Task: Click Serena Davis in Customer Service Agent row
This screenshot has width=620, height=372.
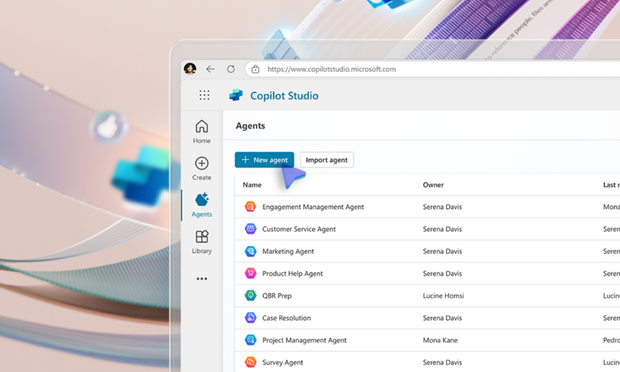Action: [x=442, y=229]
